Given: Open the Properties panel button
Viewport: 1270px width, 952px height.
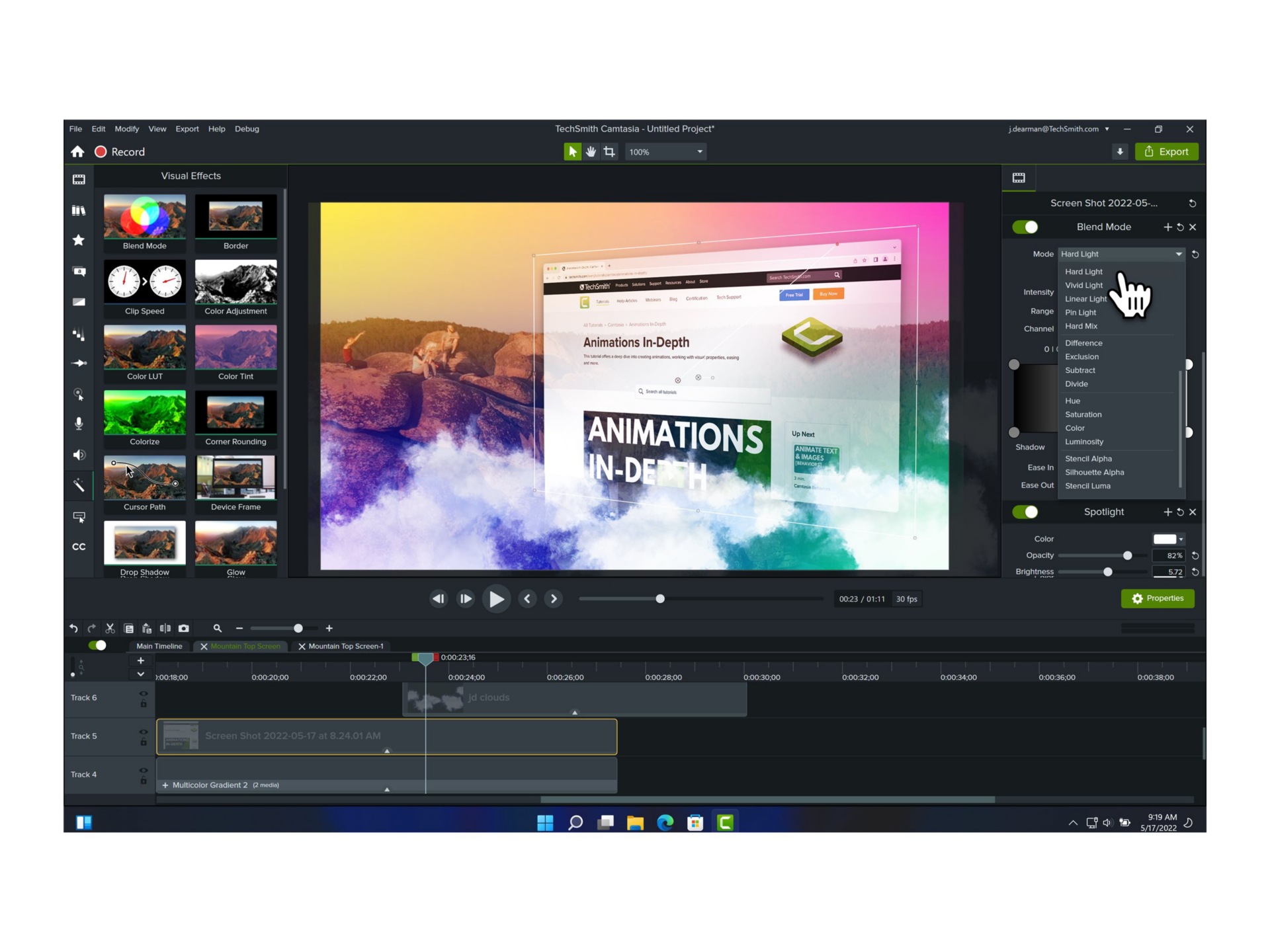Looking at the screenshot, I should (1158, 598).
